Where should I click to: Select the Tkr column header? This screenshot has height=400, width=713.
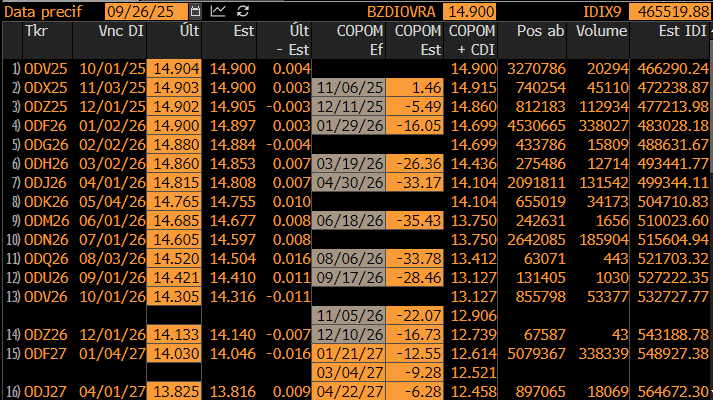(36, 31)
